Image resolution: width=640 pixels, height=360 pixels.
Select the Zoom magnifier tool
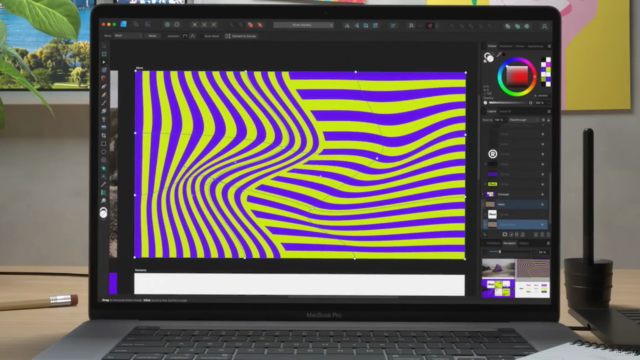pyautogui.click(x=104, y=201)
